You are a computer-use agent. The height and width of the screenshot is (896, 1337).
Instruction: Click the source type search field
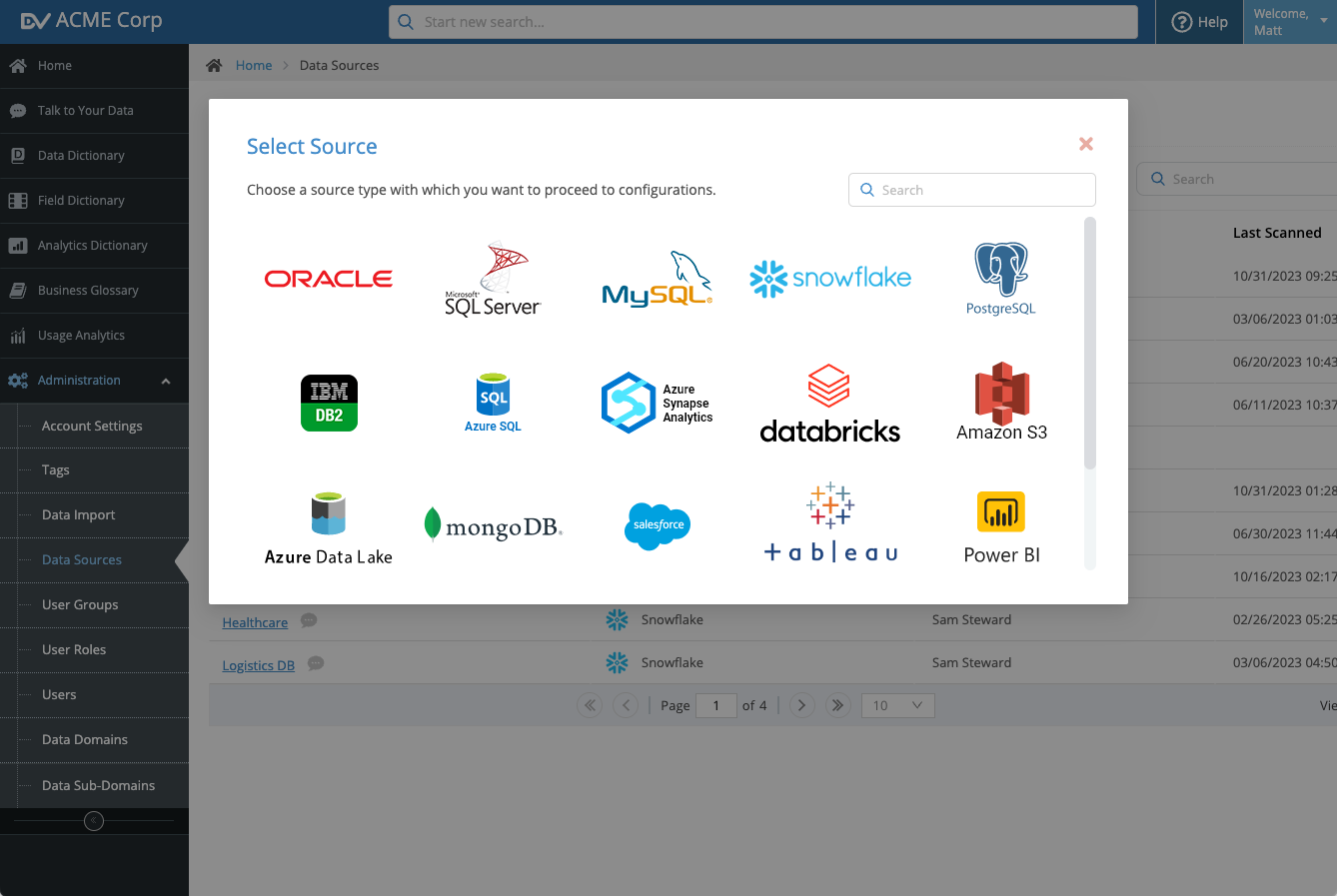point(972,190)
